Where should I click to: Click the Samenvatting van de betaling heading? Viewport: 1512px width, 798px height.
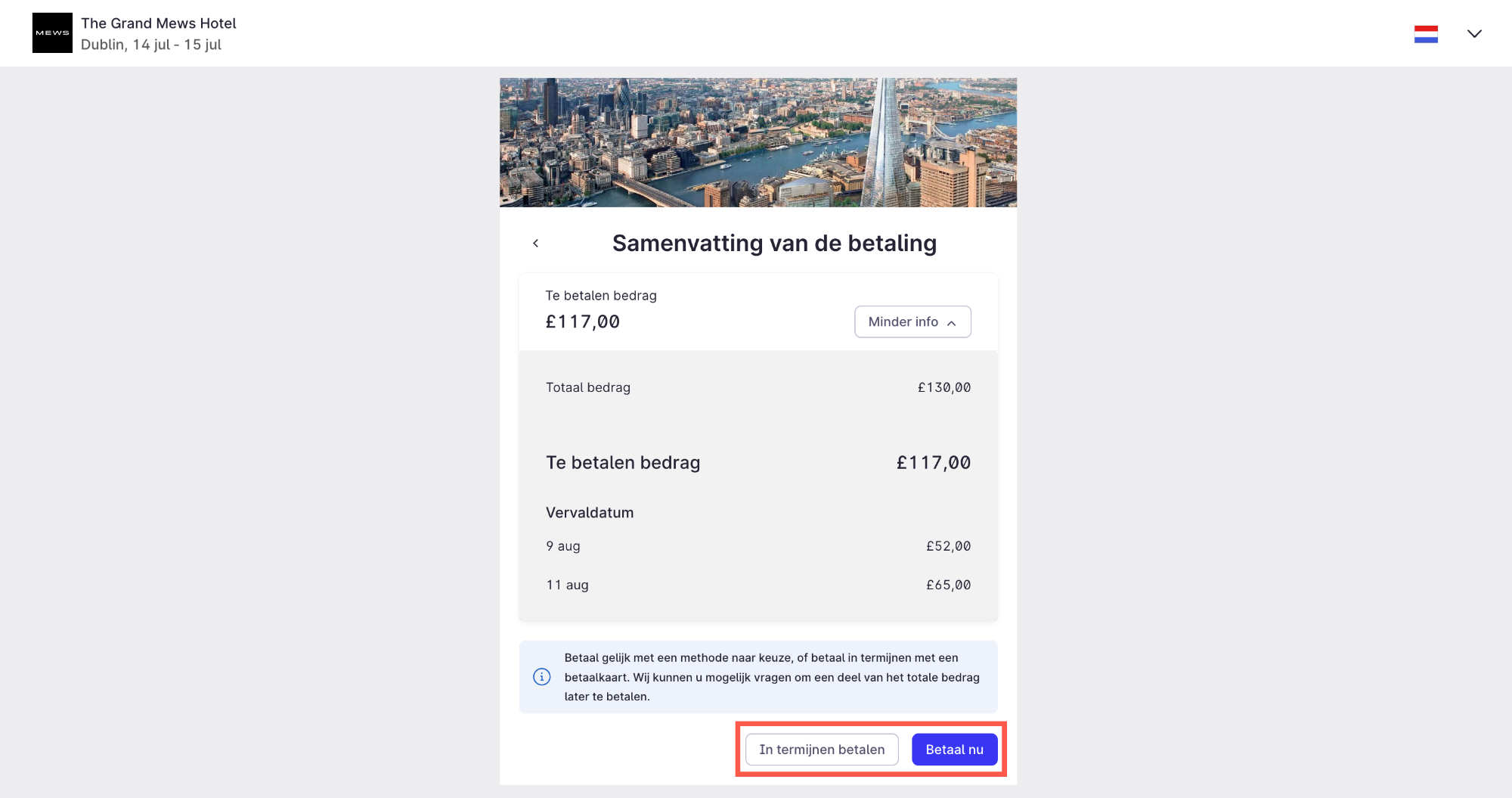(774, 243)
